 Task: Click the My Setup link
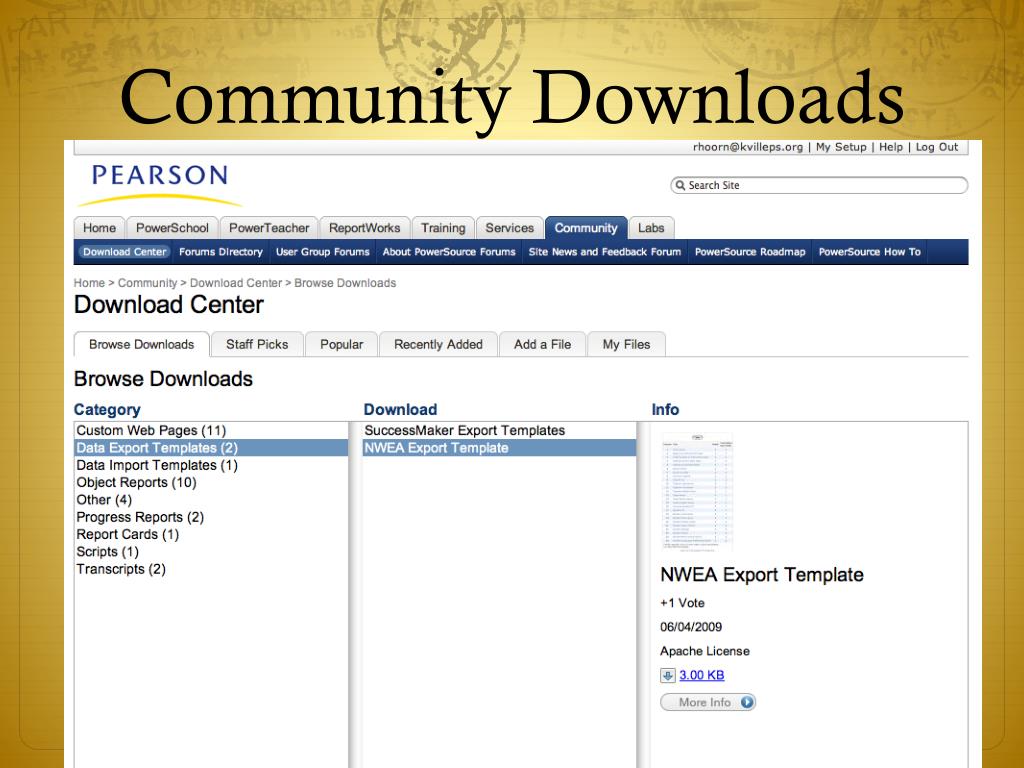tap(841, 147)
